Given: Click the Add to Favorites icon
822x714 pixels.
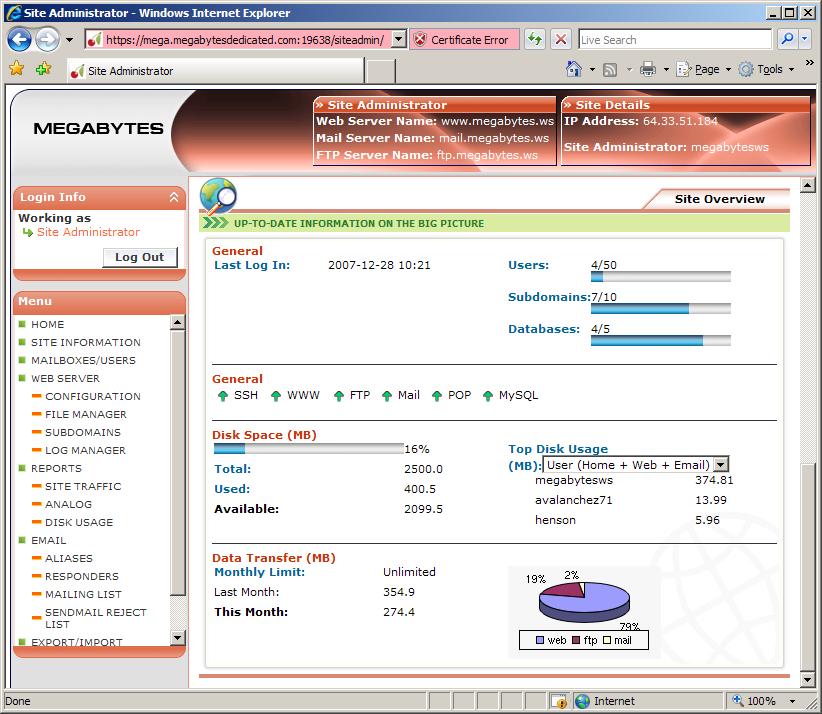Looking at the screenshot, I should click(x=42, y=69).
